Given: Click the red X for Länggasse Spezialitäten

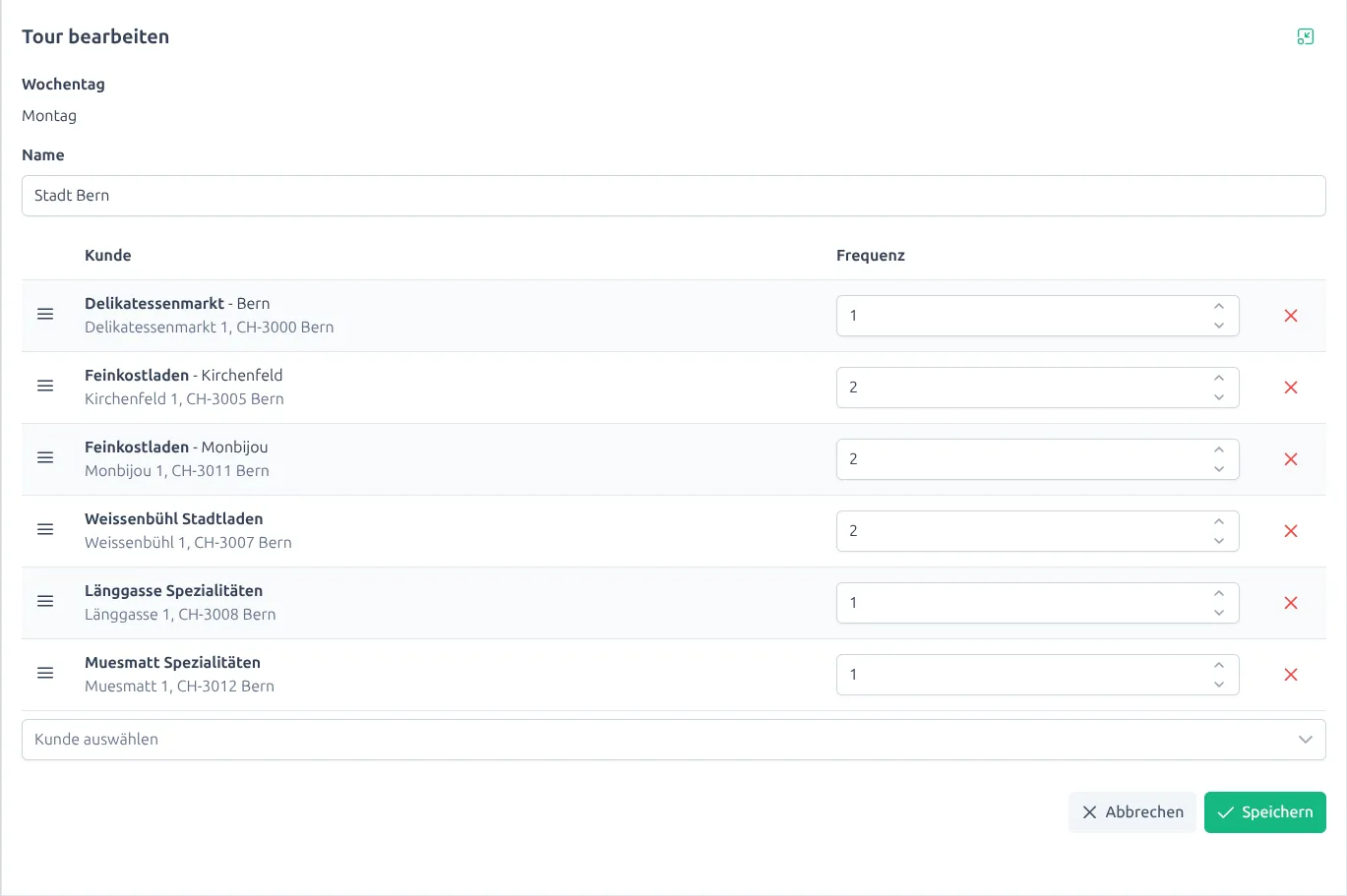Looking at the screenshot, I should [1290, 603].
